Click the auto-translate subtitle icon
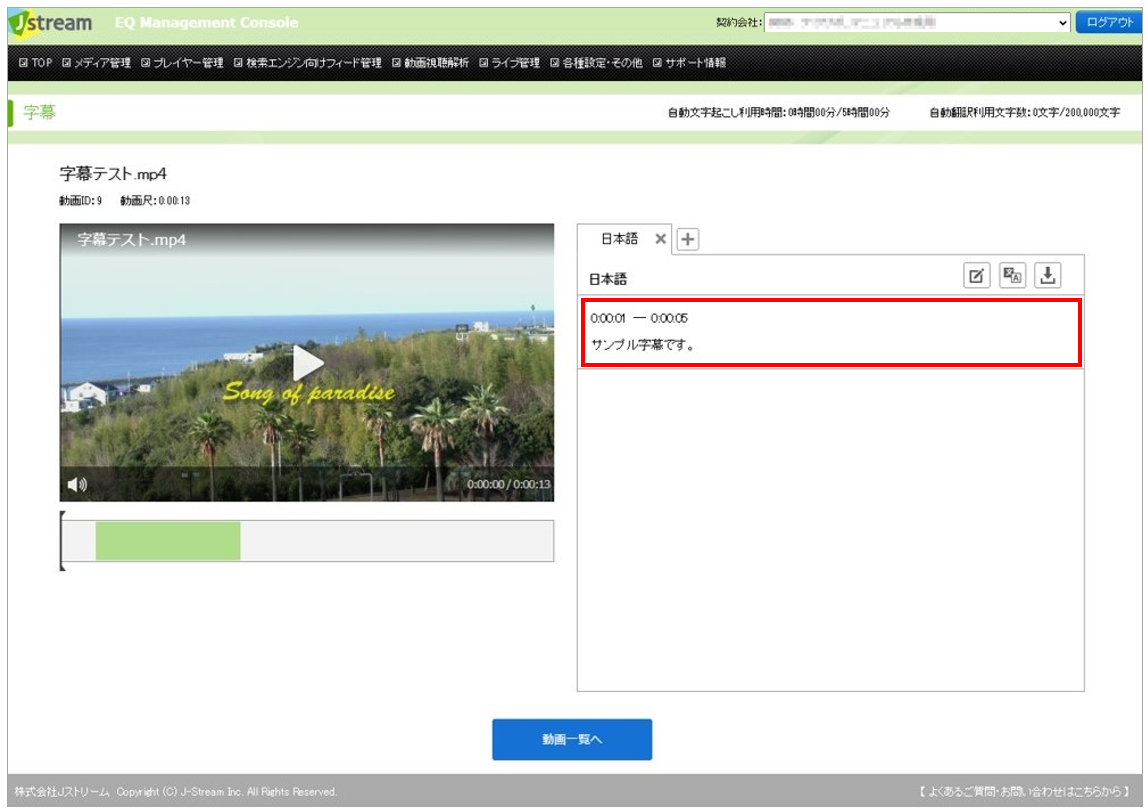 coord(1012,276)
